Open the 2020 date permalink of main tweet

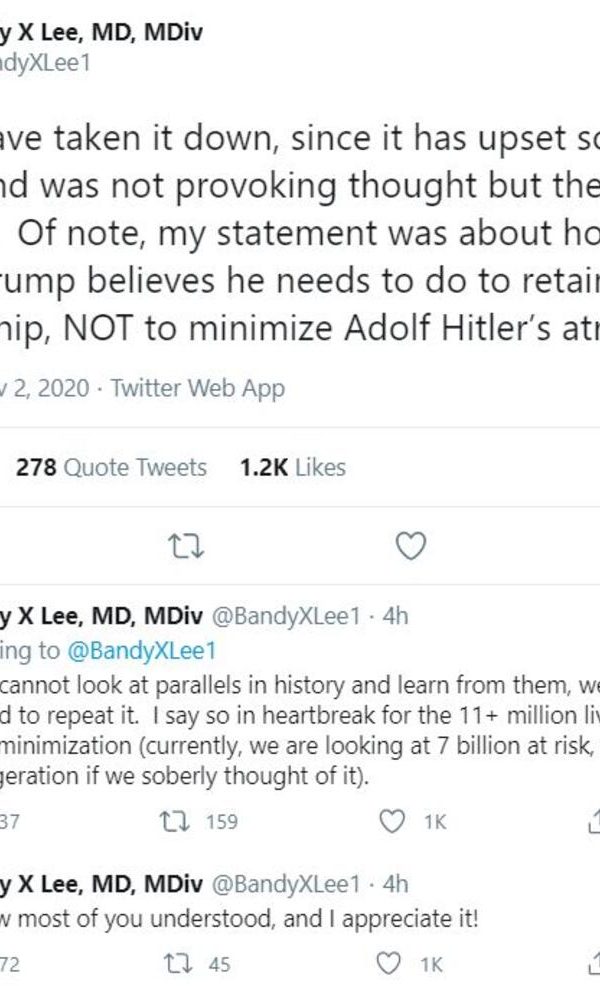pos(45,389)
